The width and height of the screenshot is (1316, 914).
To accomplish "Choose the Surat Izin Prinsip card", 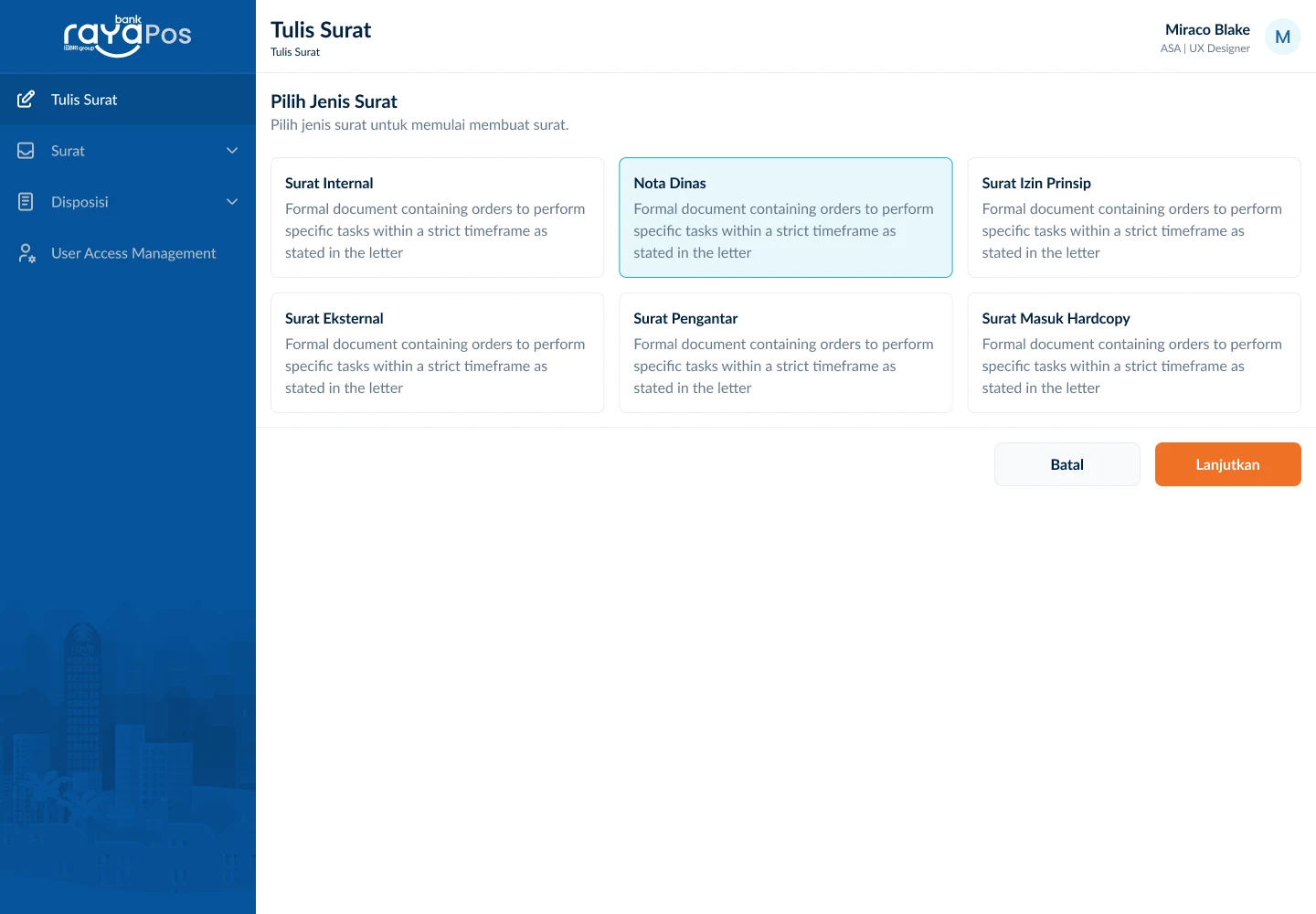I will 1134,218.
